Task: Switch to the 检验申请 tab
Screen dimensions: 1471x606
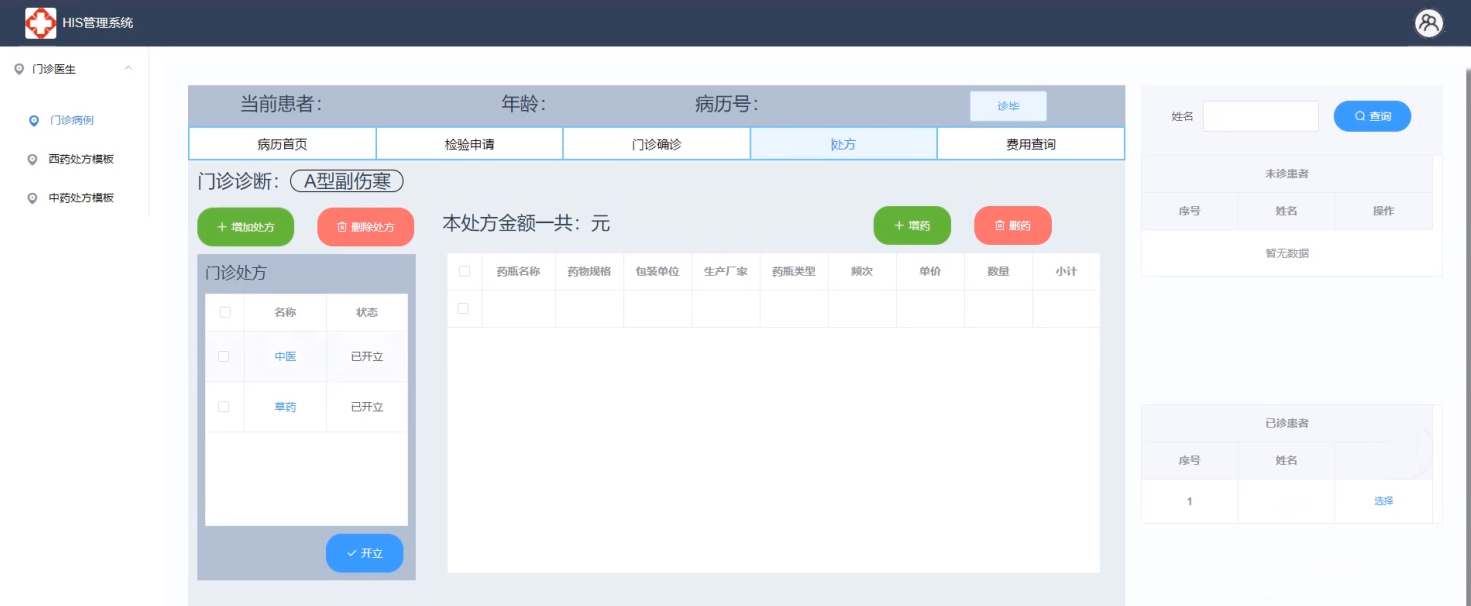Action: coord(469,144)
